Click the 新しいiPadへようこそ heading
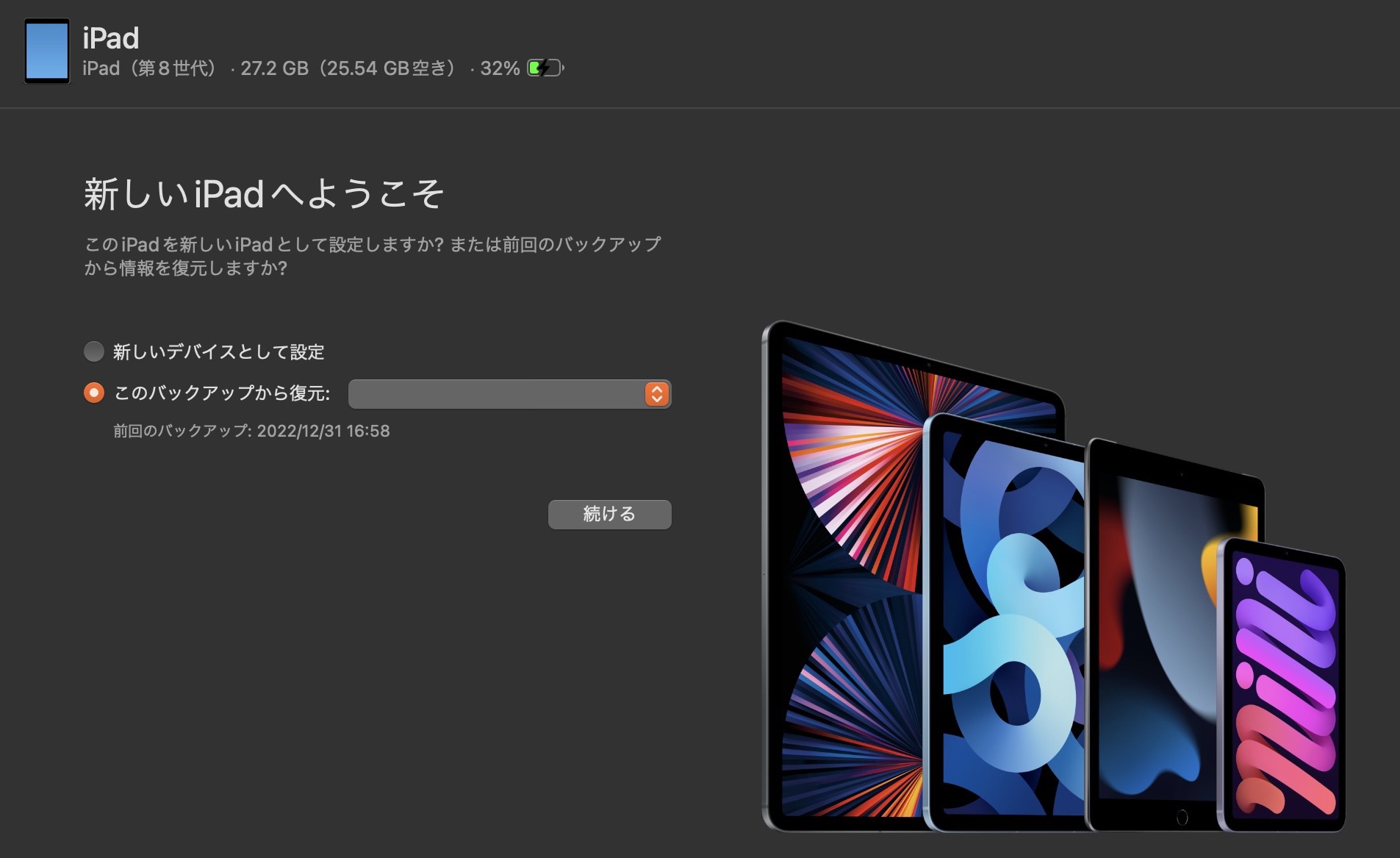1400x858 pixels. 264,194
